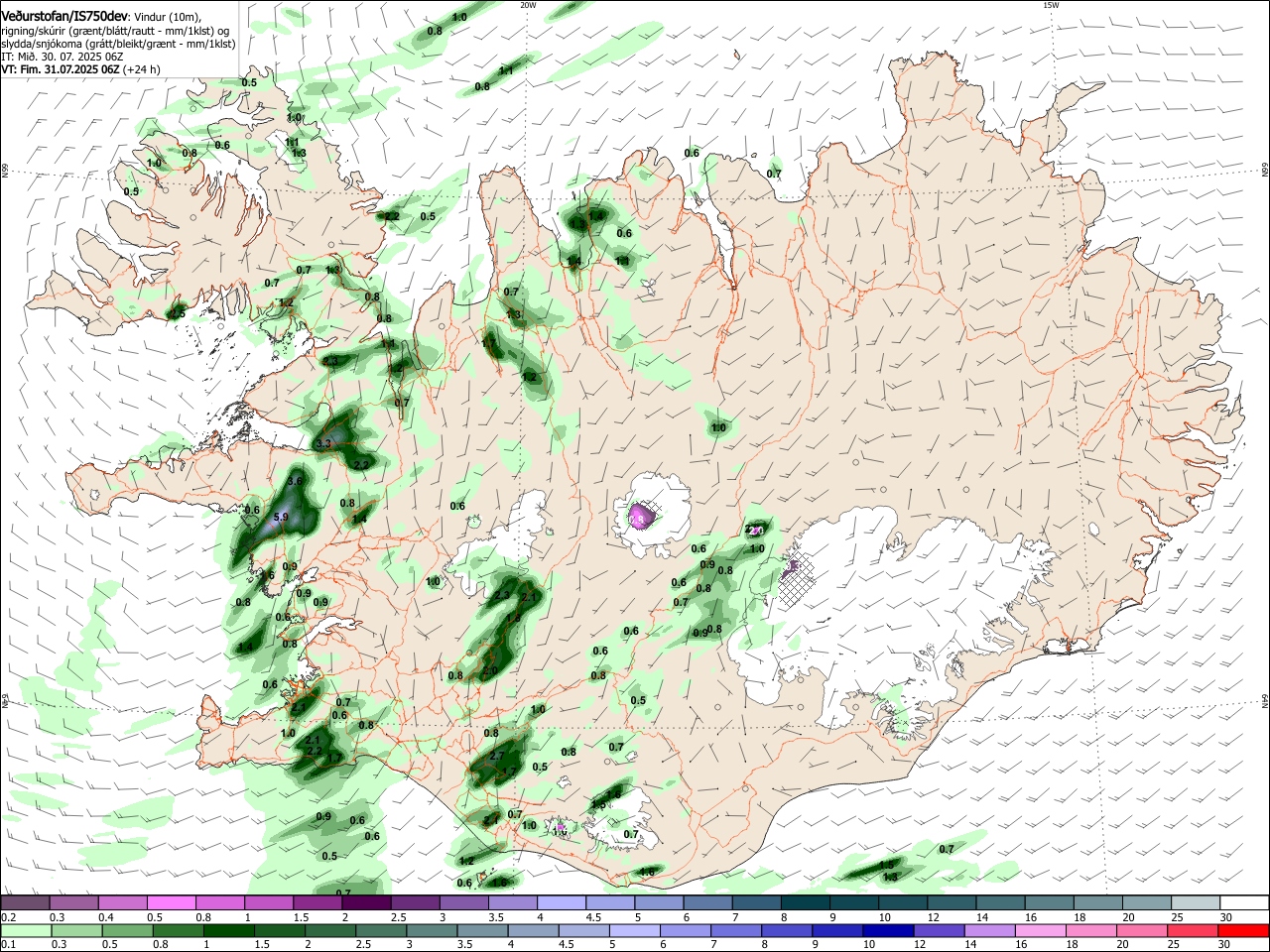The height and width of the screenshot is (952, 1270).
Task: Click the 5.9 precipitation value on map
Action: coord(281,518)
